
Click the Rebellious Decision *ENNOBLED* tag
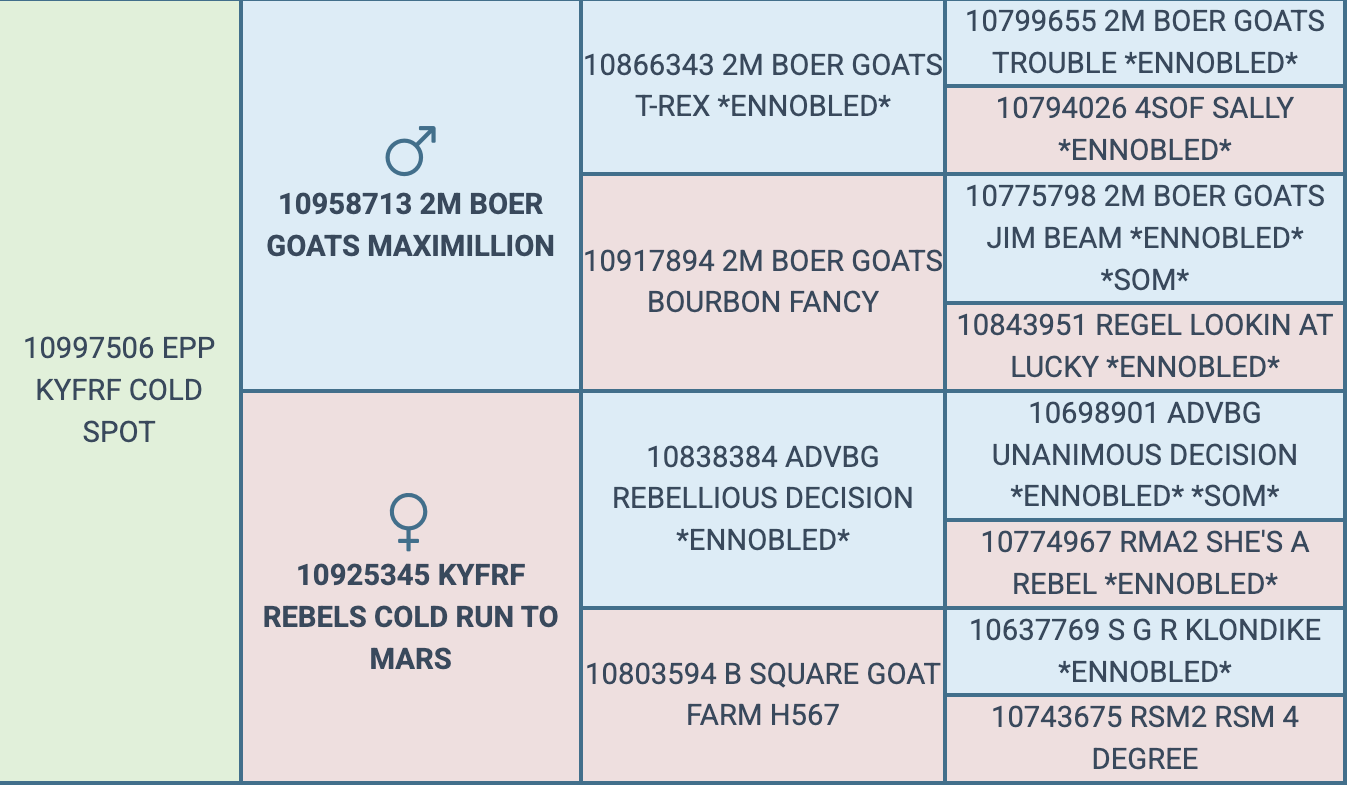click(763, 540)
